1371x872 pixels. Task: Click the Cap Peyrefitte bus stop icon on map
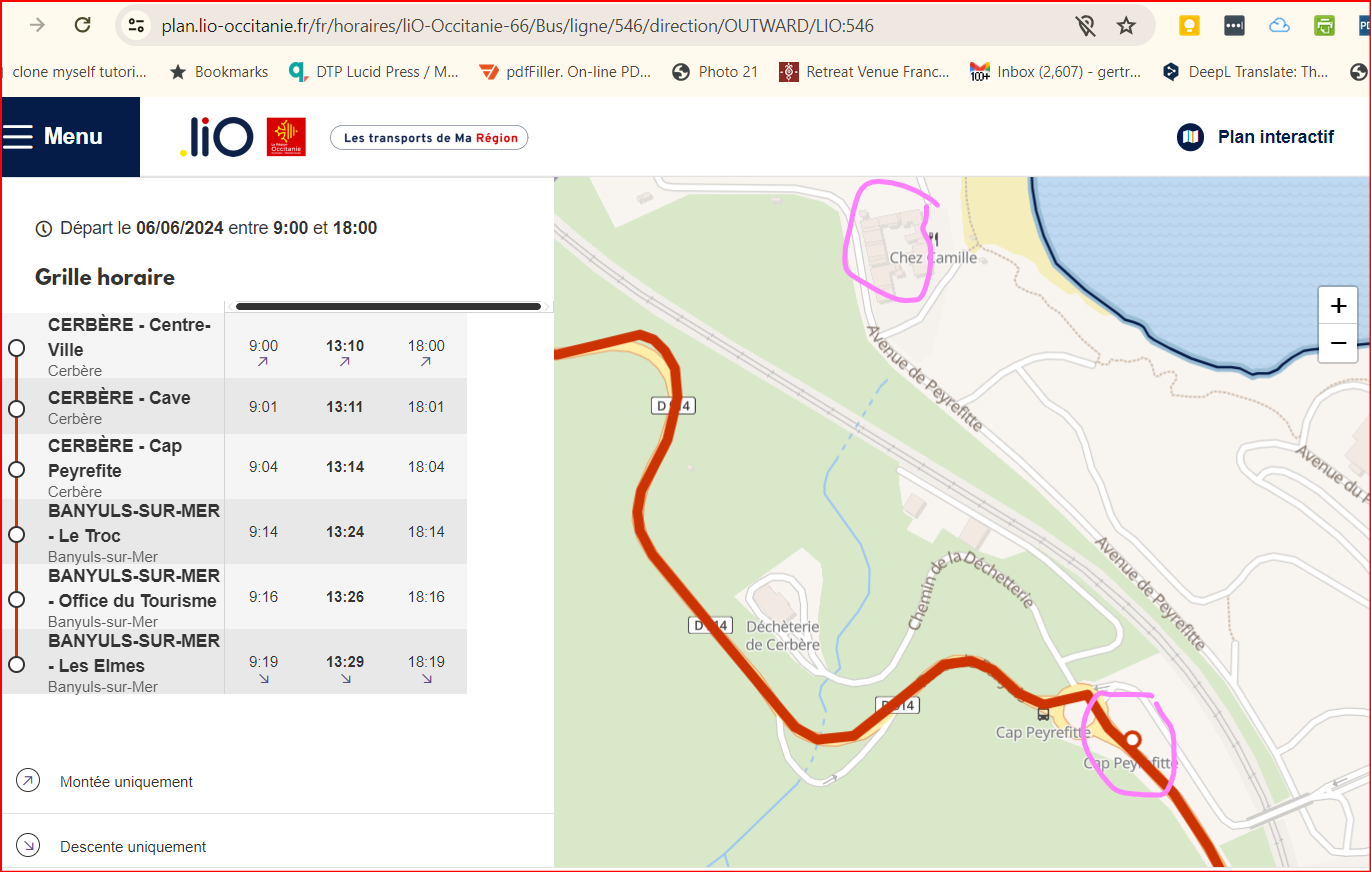(1043, 714)
